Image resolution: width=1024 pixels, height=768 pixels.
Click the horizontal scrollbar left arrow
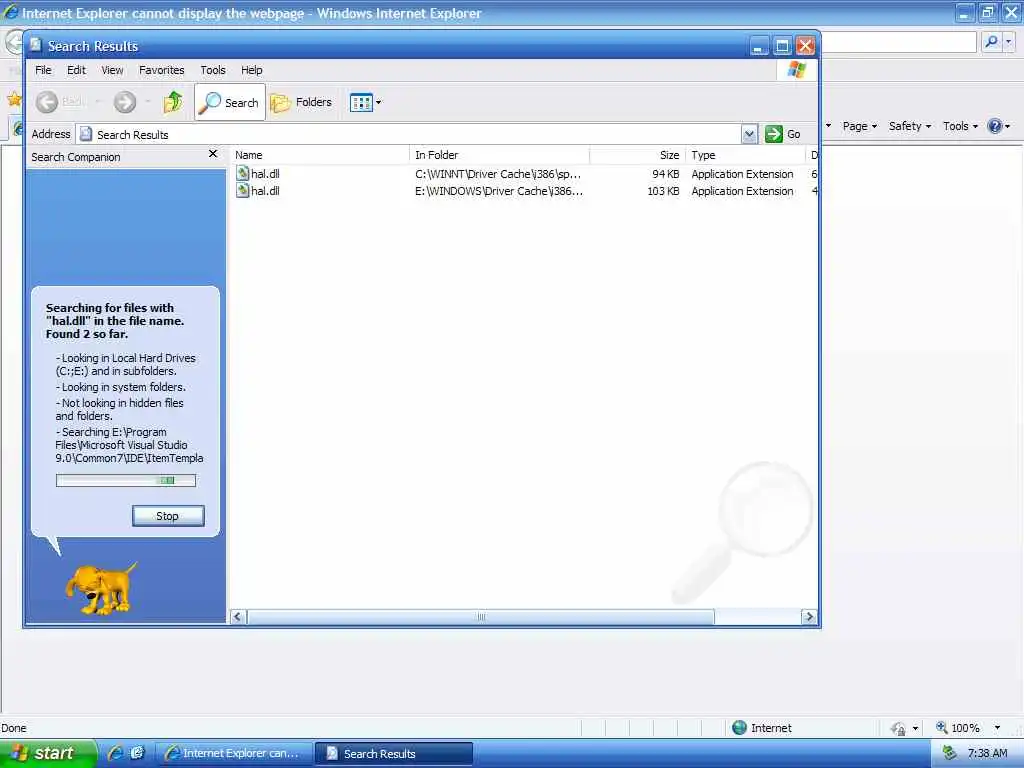click(238, 616)
